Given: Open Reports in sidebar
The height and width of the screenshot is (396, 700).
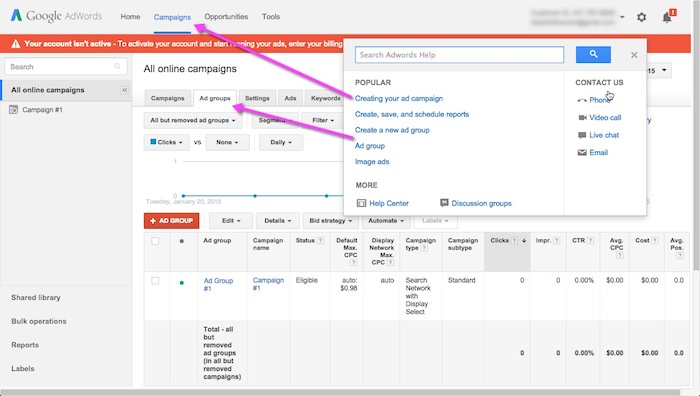Looking at the screenshot, I should coord(25,345).
